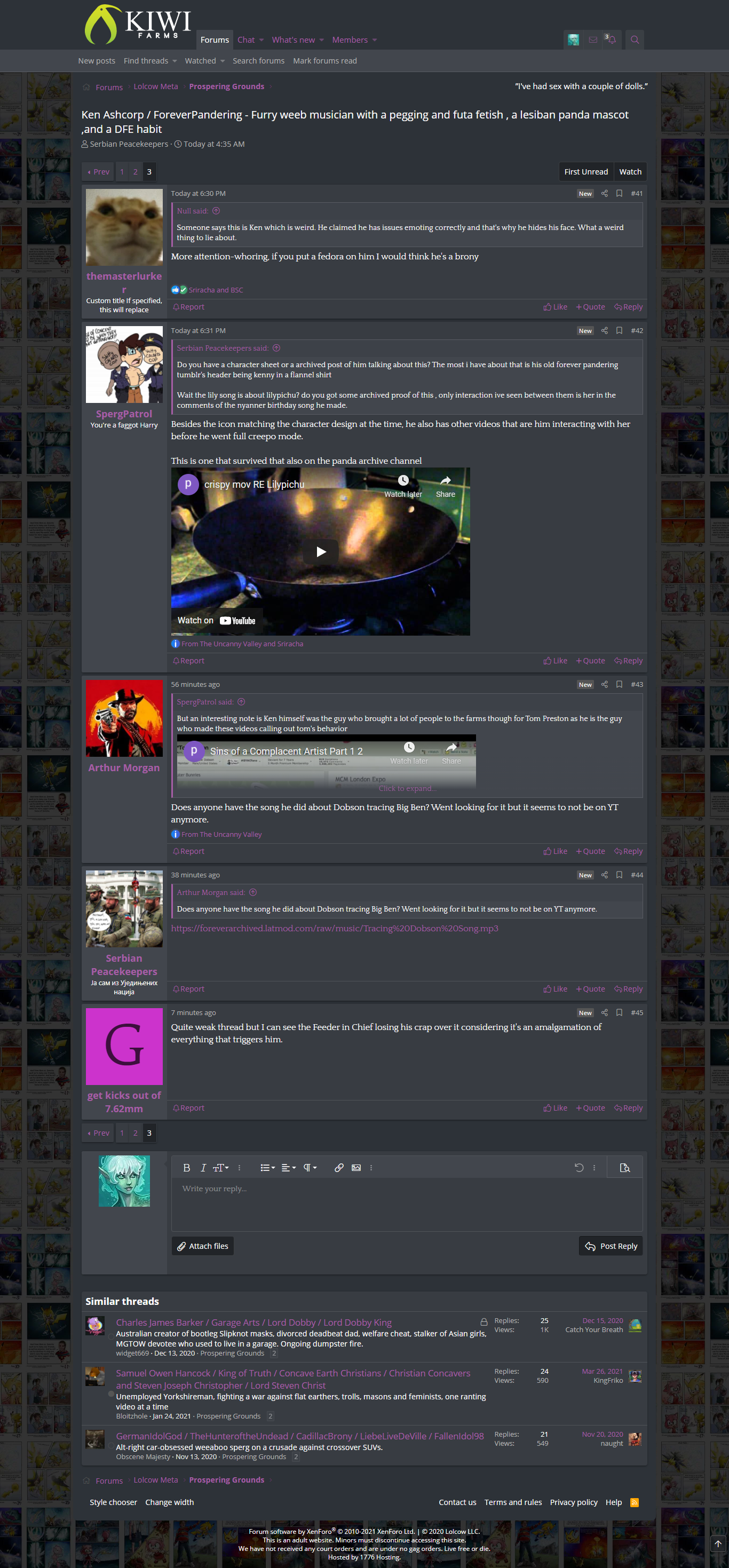Open the list dropdown in editor
729x1568 pixels.
point(268,1168)
